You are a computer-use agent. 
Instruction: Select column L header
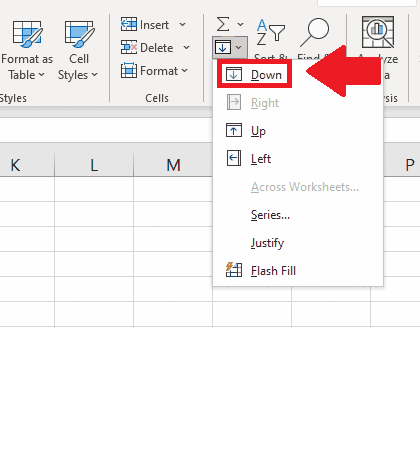(94, 165)
